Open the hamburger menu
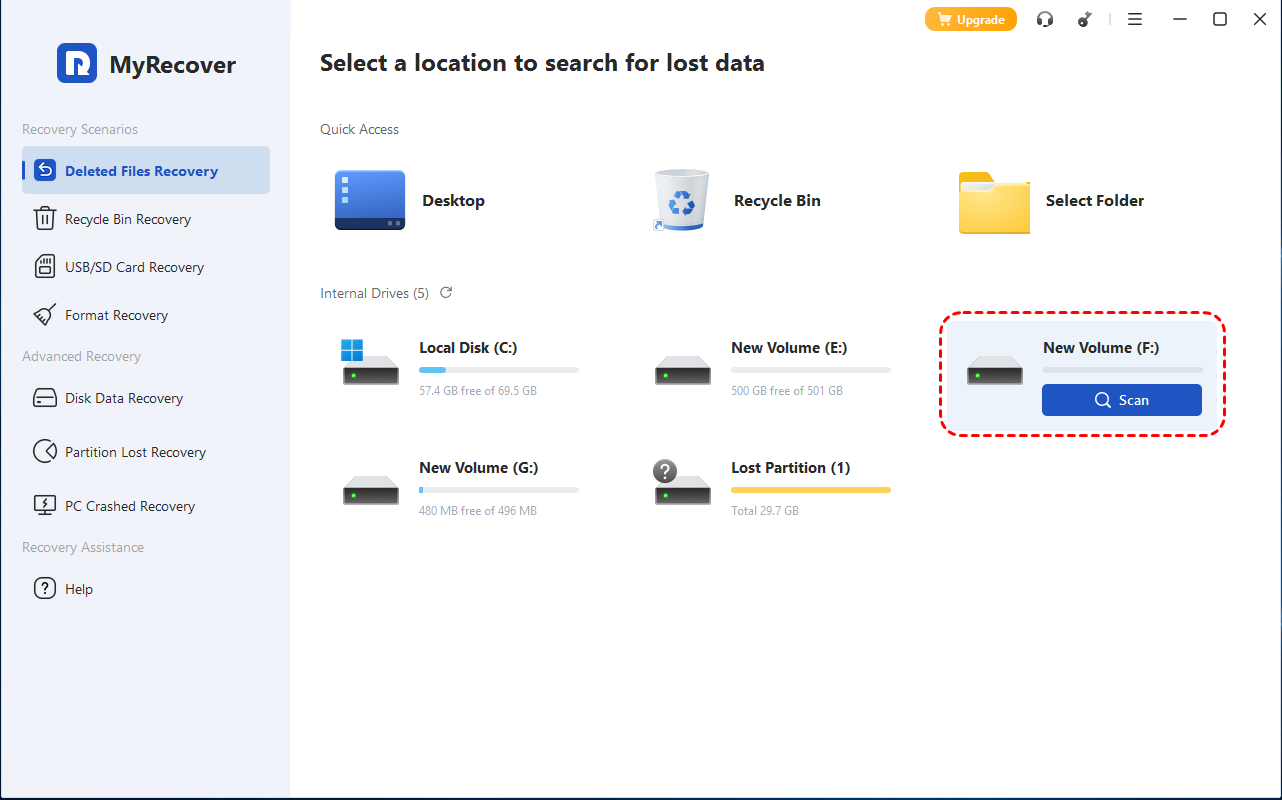Screen dimensions: 1282x800 (x=1135, y=19)
